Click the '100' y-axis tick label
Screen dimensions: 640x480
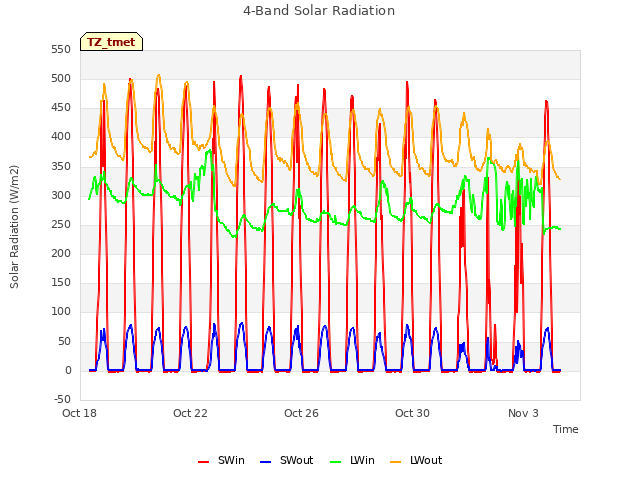(61, 312)
